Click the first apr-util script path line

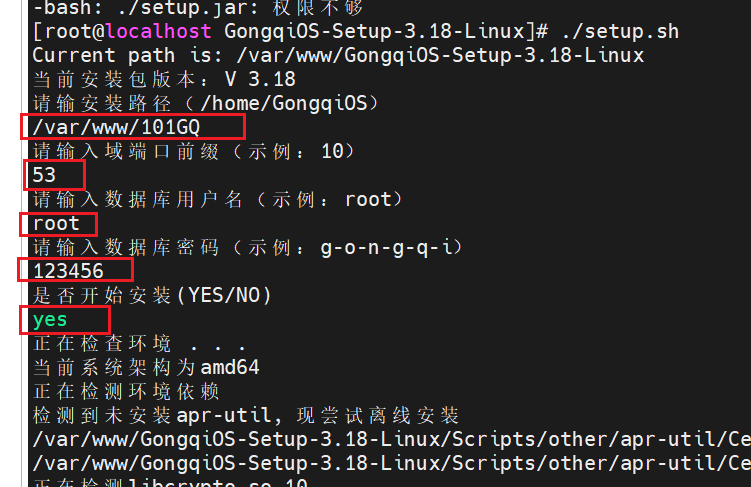pyautogui.click(x=390, y=439)
